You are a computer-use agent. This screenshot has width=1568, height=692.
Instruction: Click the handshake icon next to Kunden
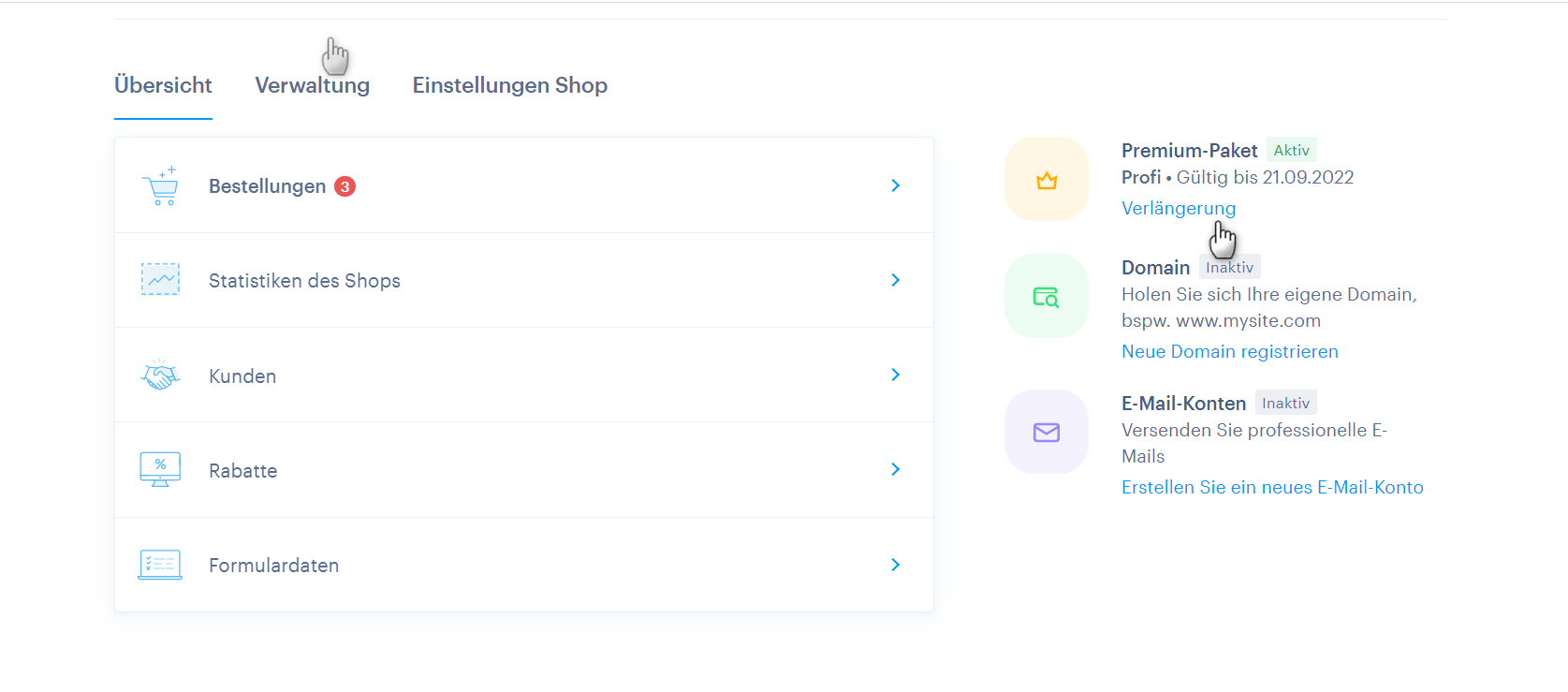tap(160, 375)
